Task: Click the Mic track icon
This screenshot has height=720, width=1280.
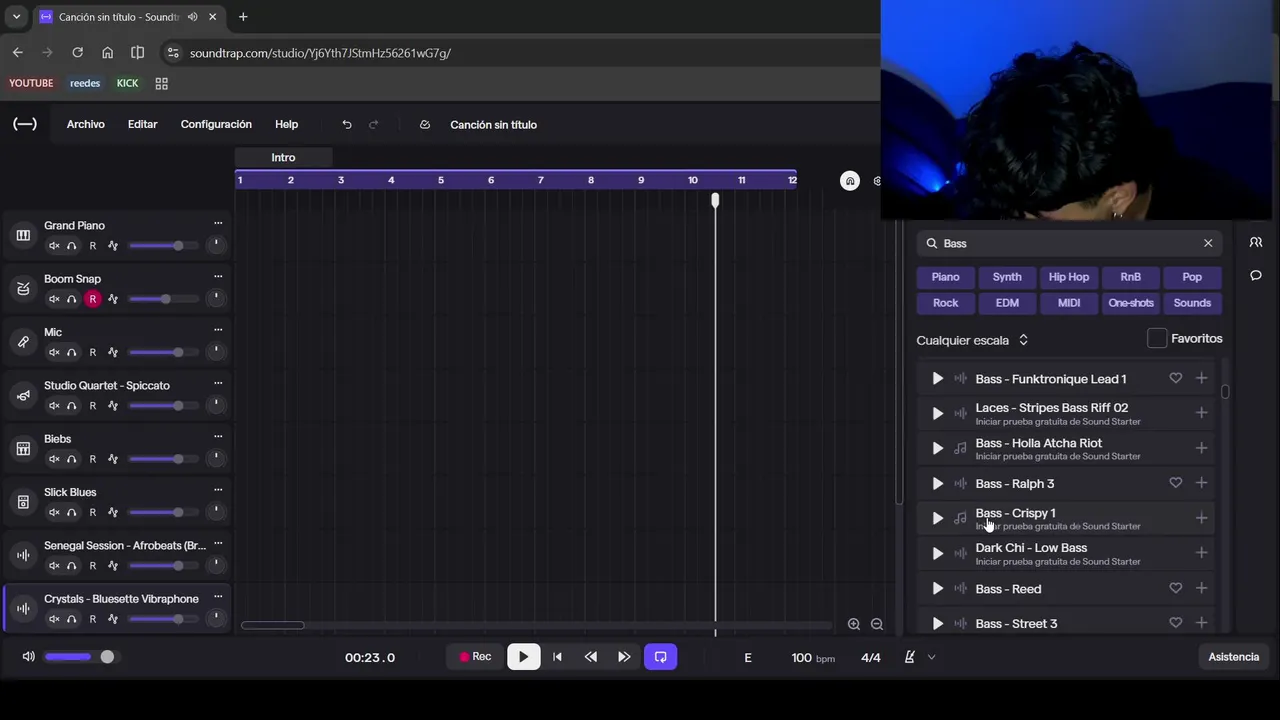Action: click(23, 342)
